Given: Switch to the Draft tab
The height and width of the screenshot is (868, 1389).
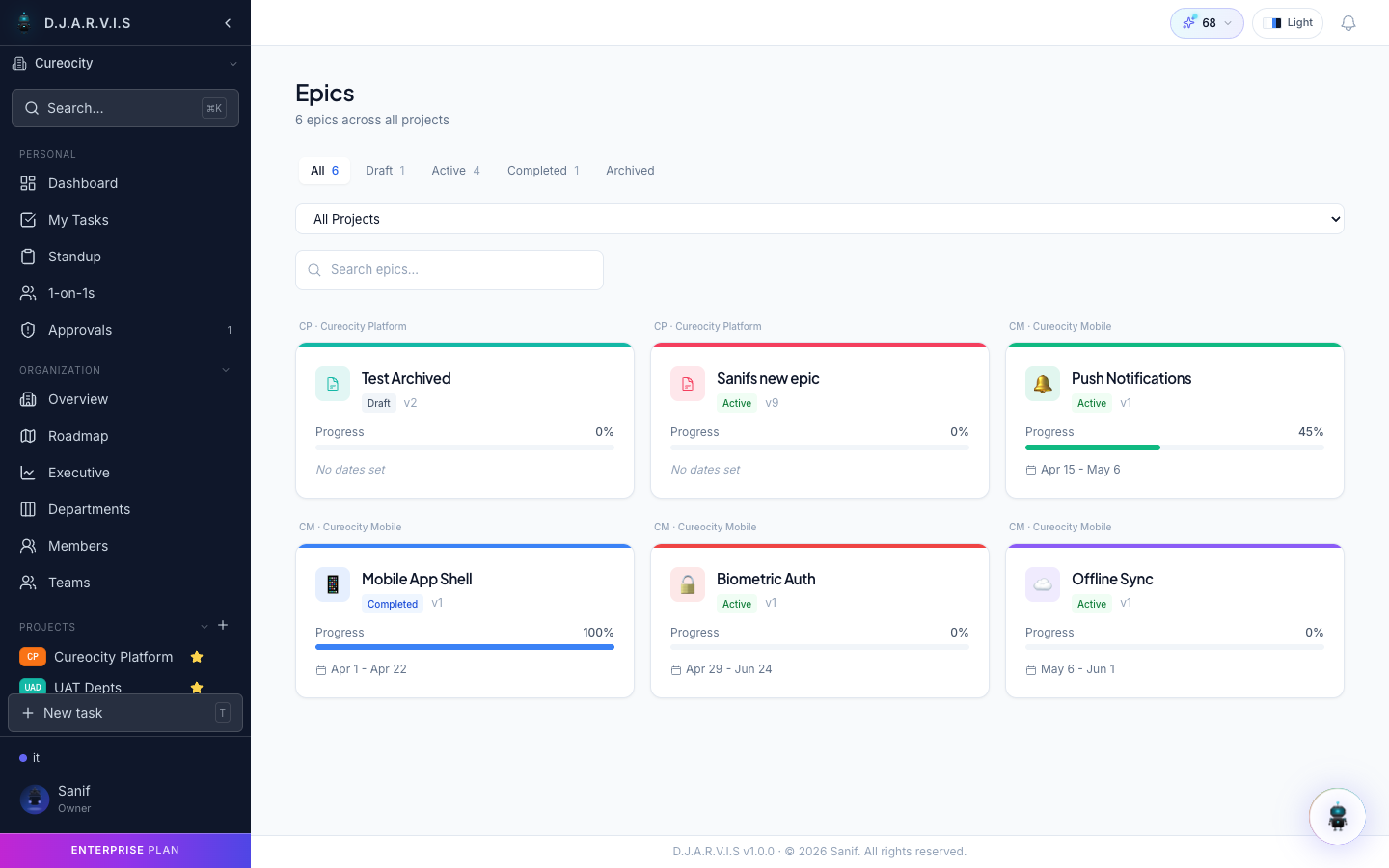Looking at the screenshot, I should tap(385, 171).
